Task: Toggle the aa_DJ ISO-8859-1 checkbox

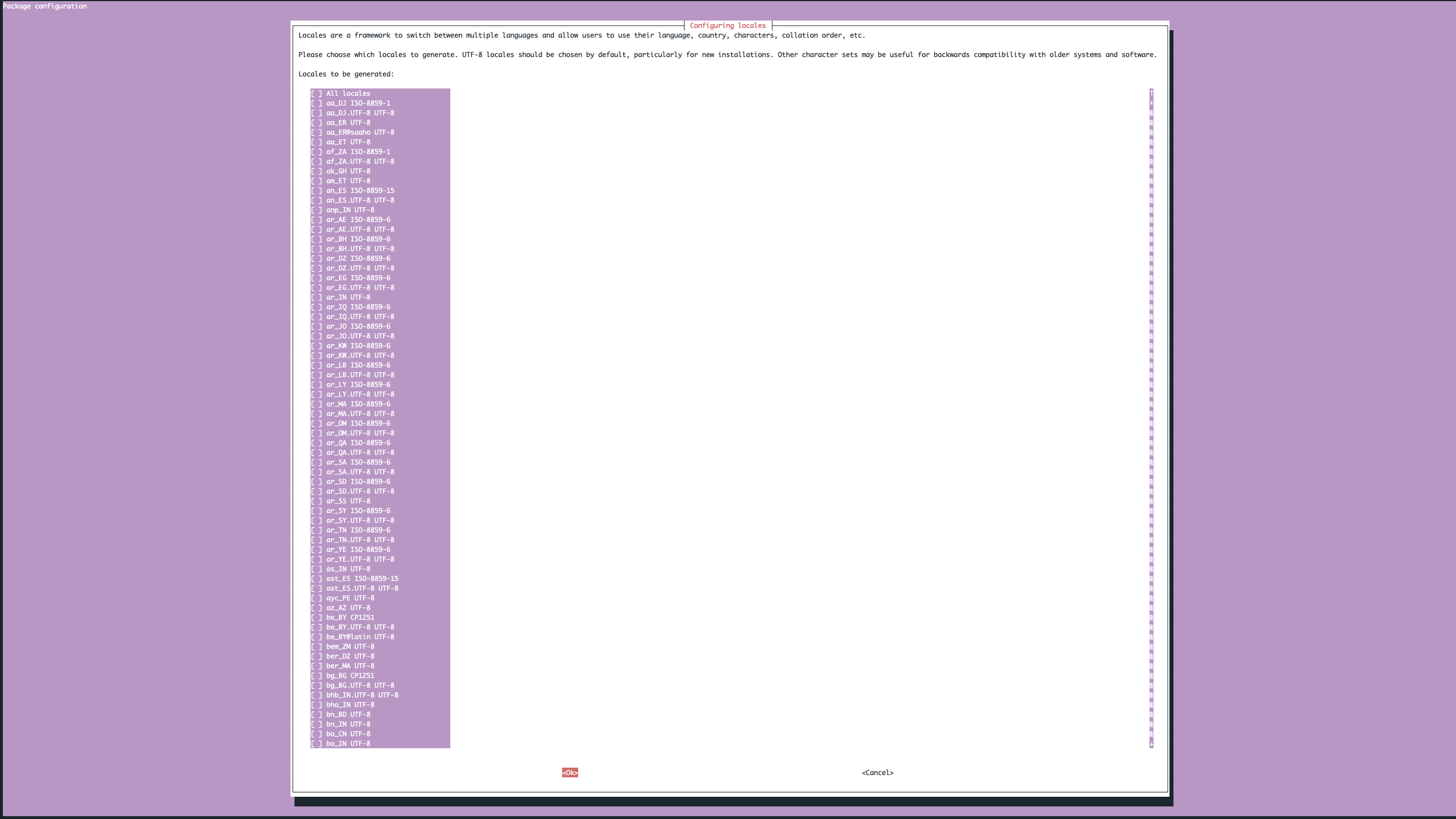Action: pos(317,103)
